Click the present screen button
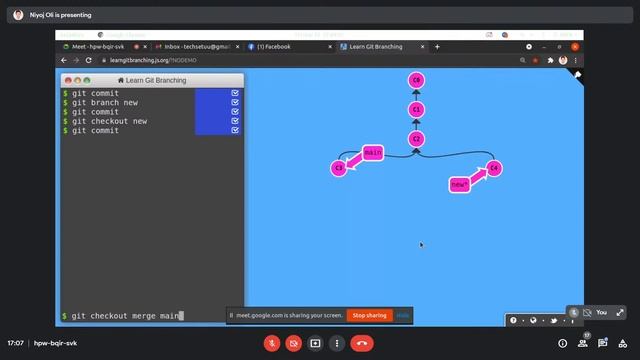This screenshot has width=640, height=360. point(315,343)
